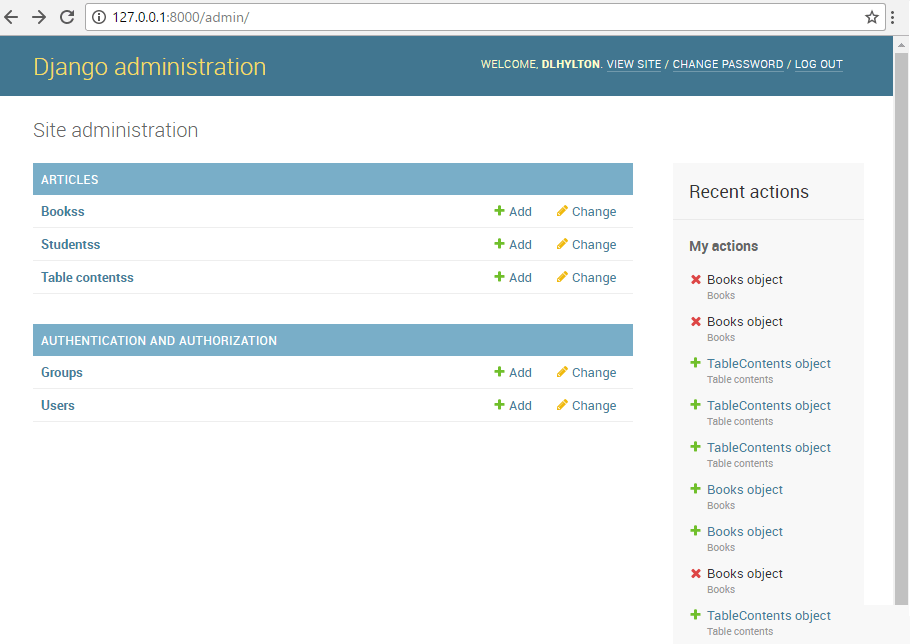Image resolution: width=910 pixels, height=644 pixels.
Task: Navigate back using the browser back arrow
Action: coord(11,16)
